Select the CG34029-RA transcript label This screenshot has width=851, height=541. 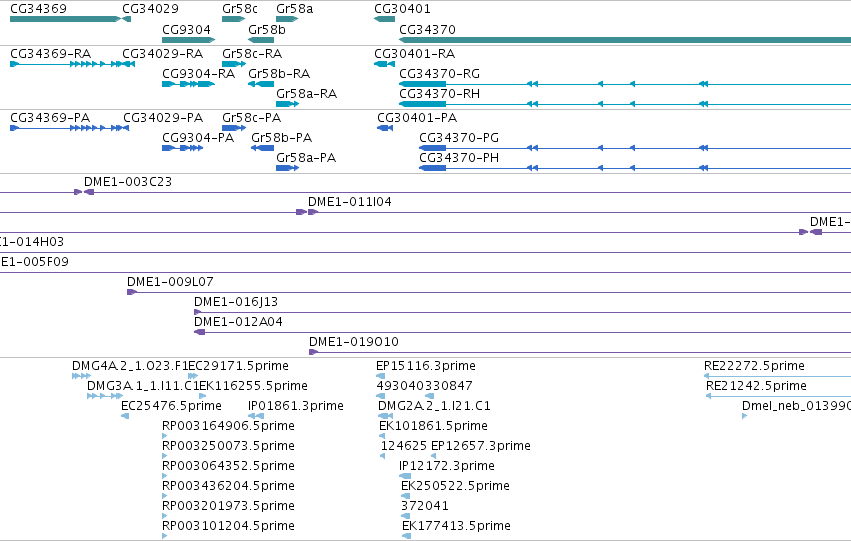(x=162, y=54)
